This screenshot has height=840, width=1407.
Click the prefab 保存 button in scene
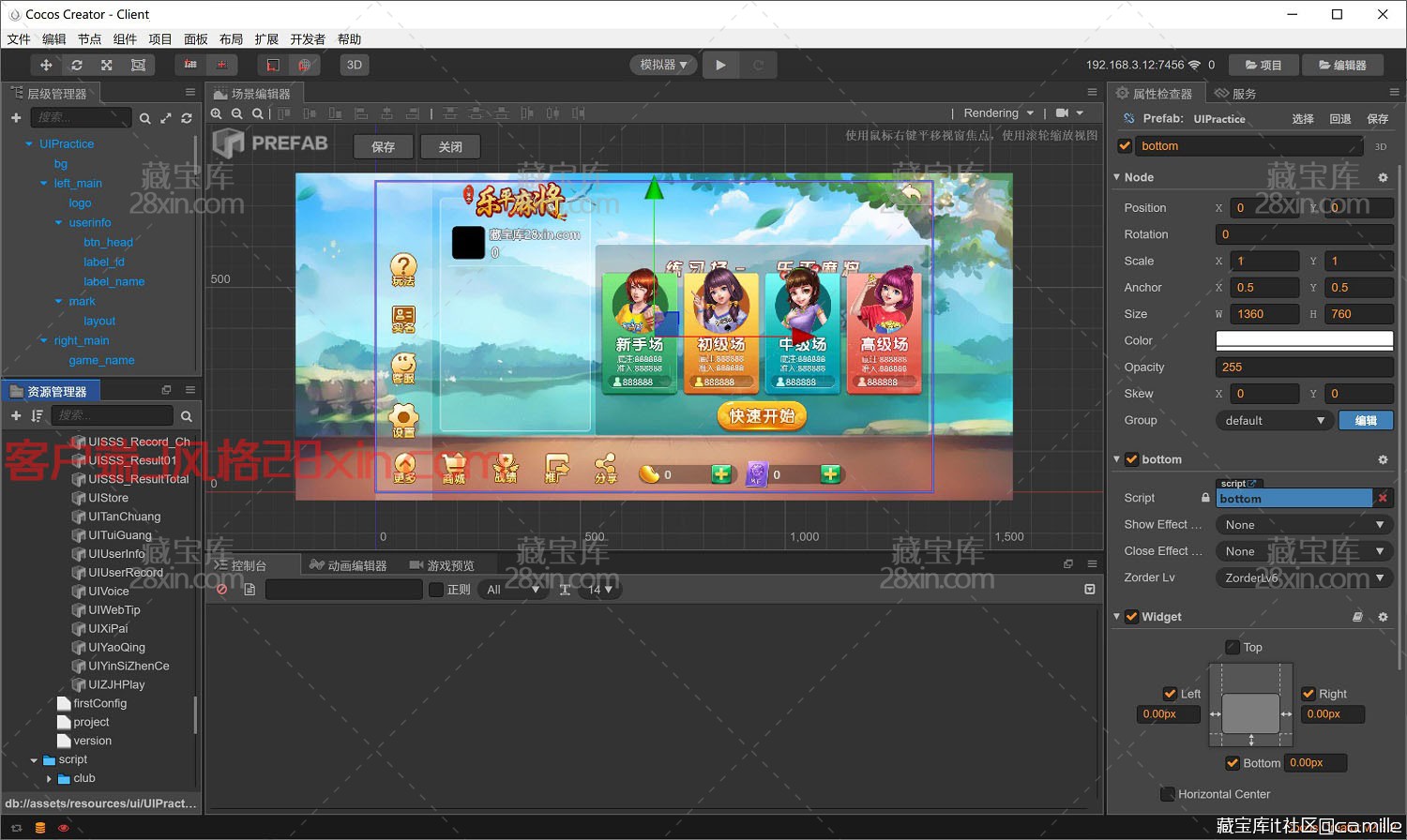[384, 146]
